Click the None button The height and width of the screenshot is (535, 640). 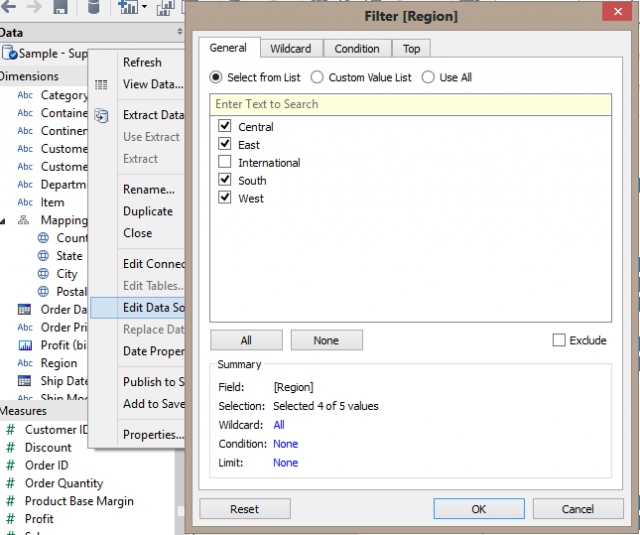tap(326, 340)
